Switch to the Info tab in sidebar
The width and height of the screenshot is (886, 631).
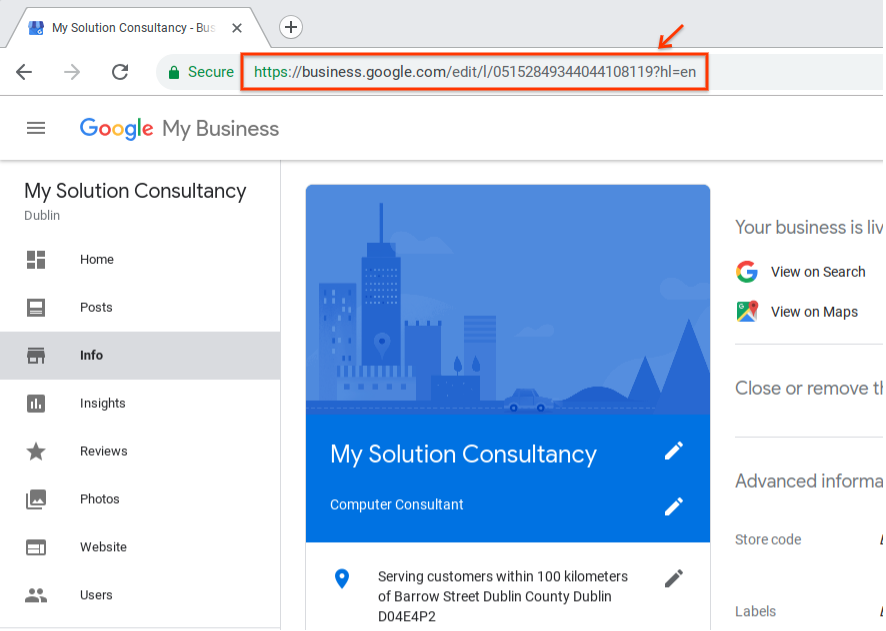[x=91, y=355]
